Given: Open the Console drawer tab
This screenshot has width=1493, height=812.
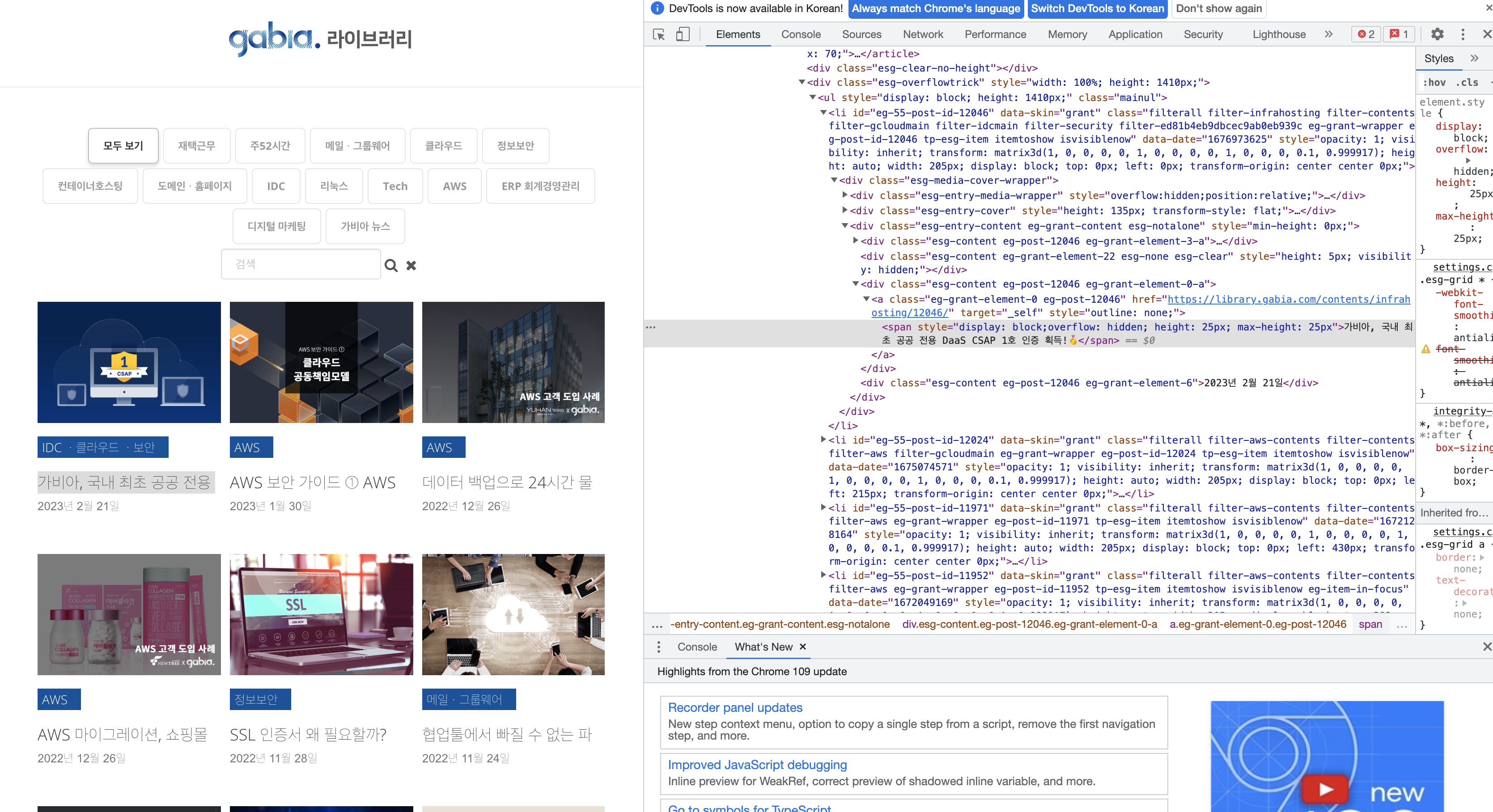Looking at the screenshot, I should tap(697, 647).
